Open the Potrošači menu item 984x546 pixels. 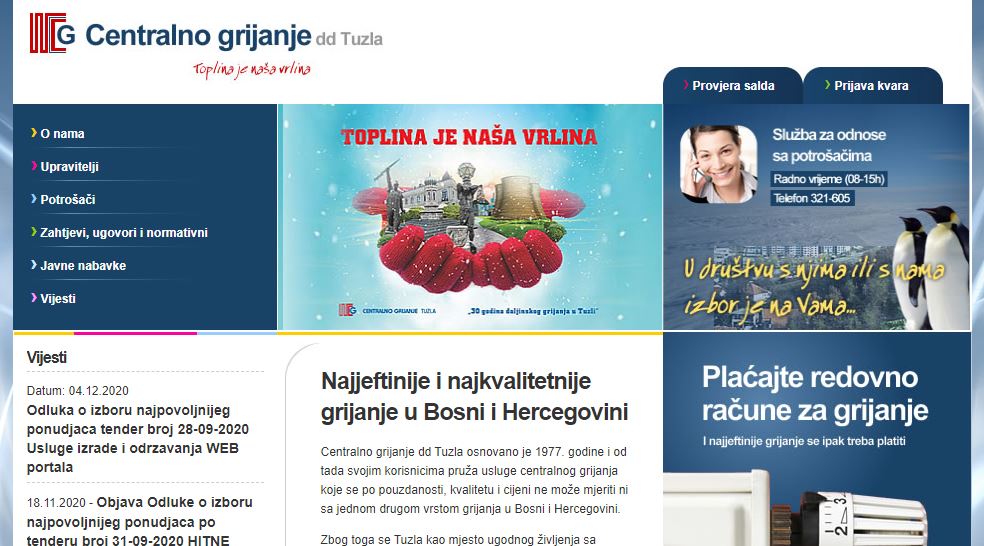[x=68, y=200]
